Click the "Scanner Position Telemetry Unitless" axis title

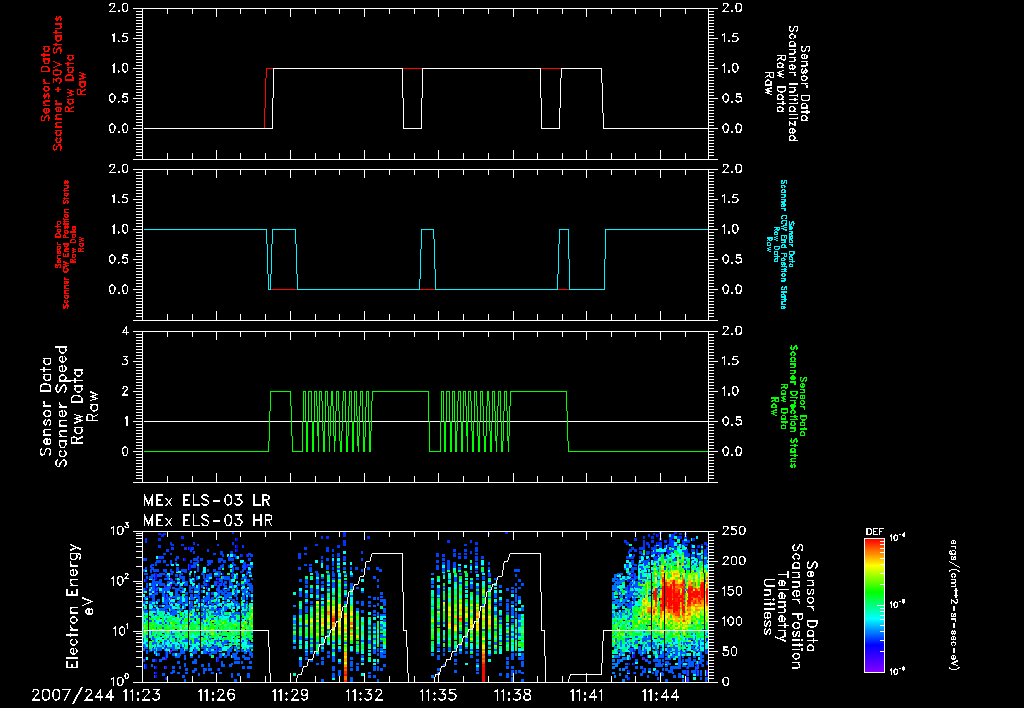click(790, 607)
